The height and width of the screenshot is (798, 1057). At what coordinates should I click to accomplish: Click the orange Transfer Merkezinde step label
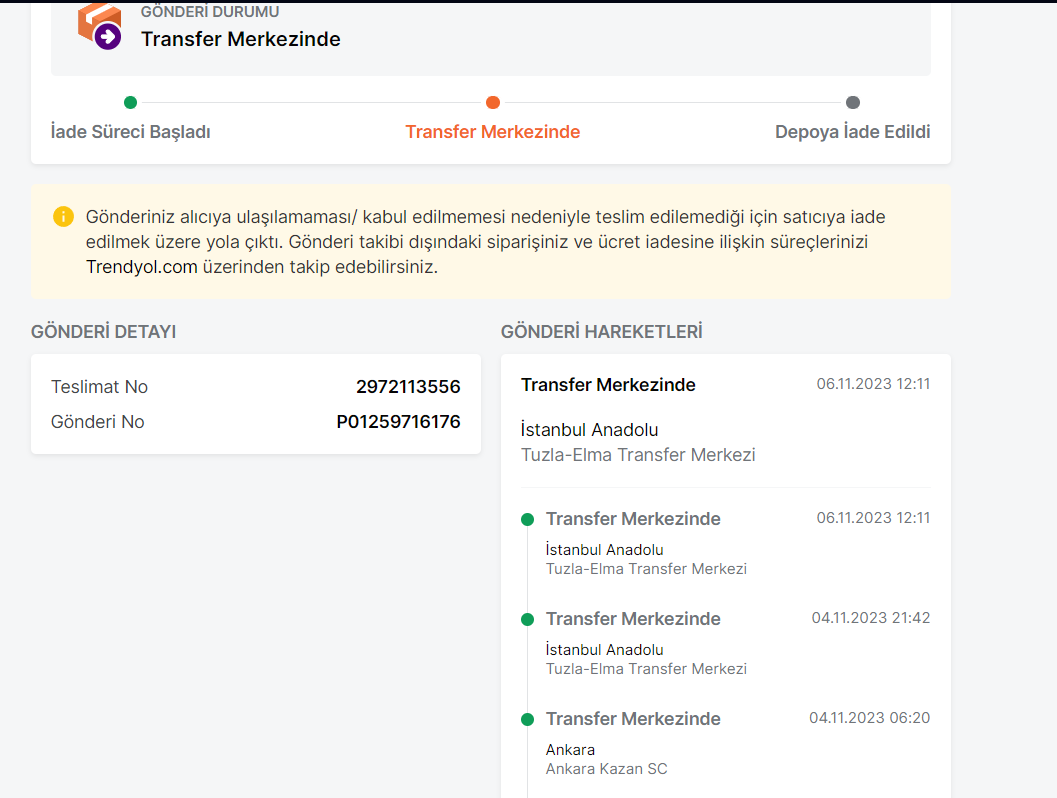pyautogui.click(x=492, y=132)
